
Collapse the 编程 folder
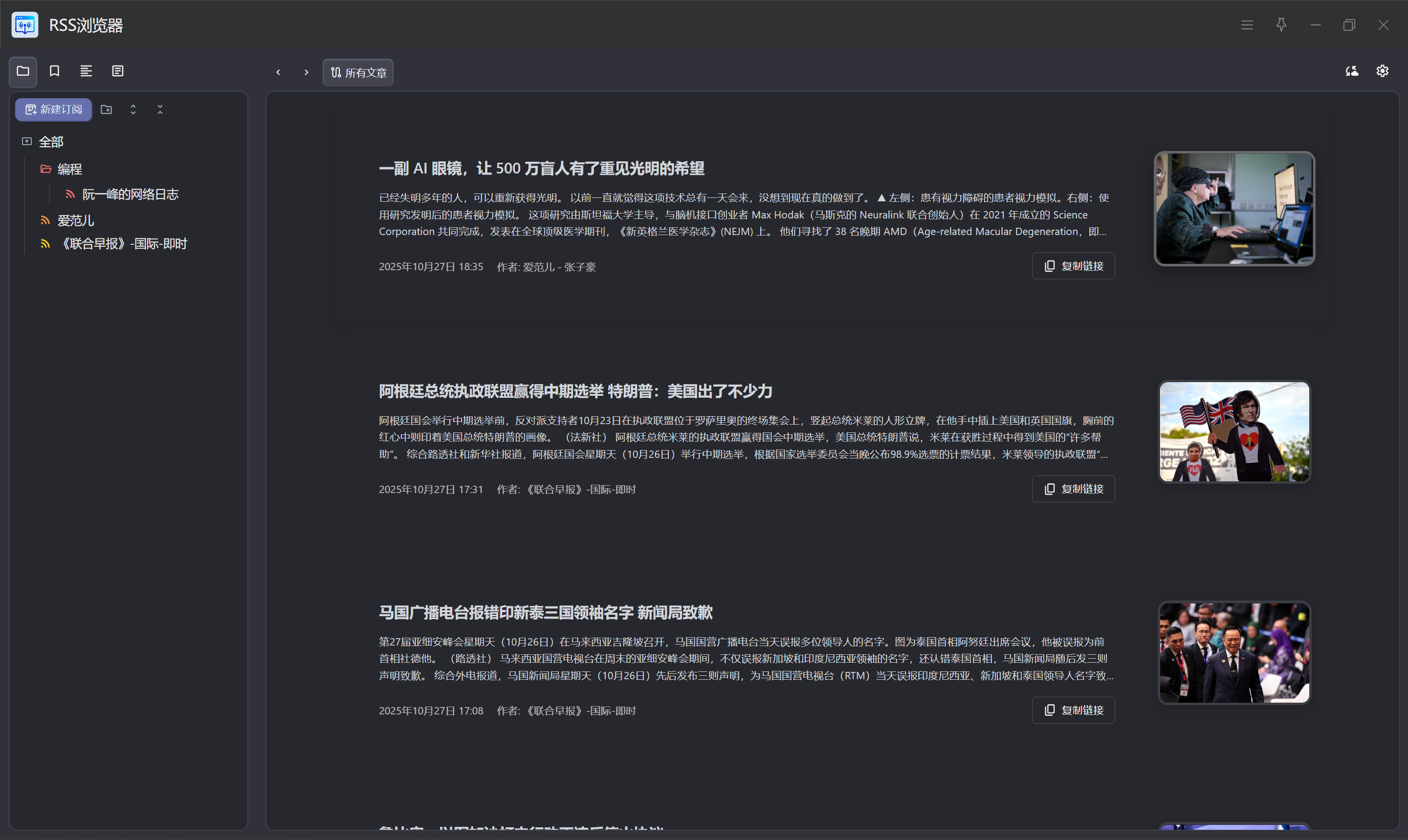(46, 169)
